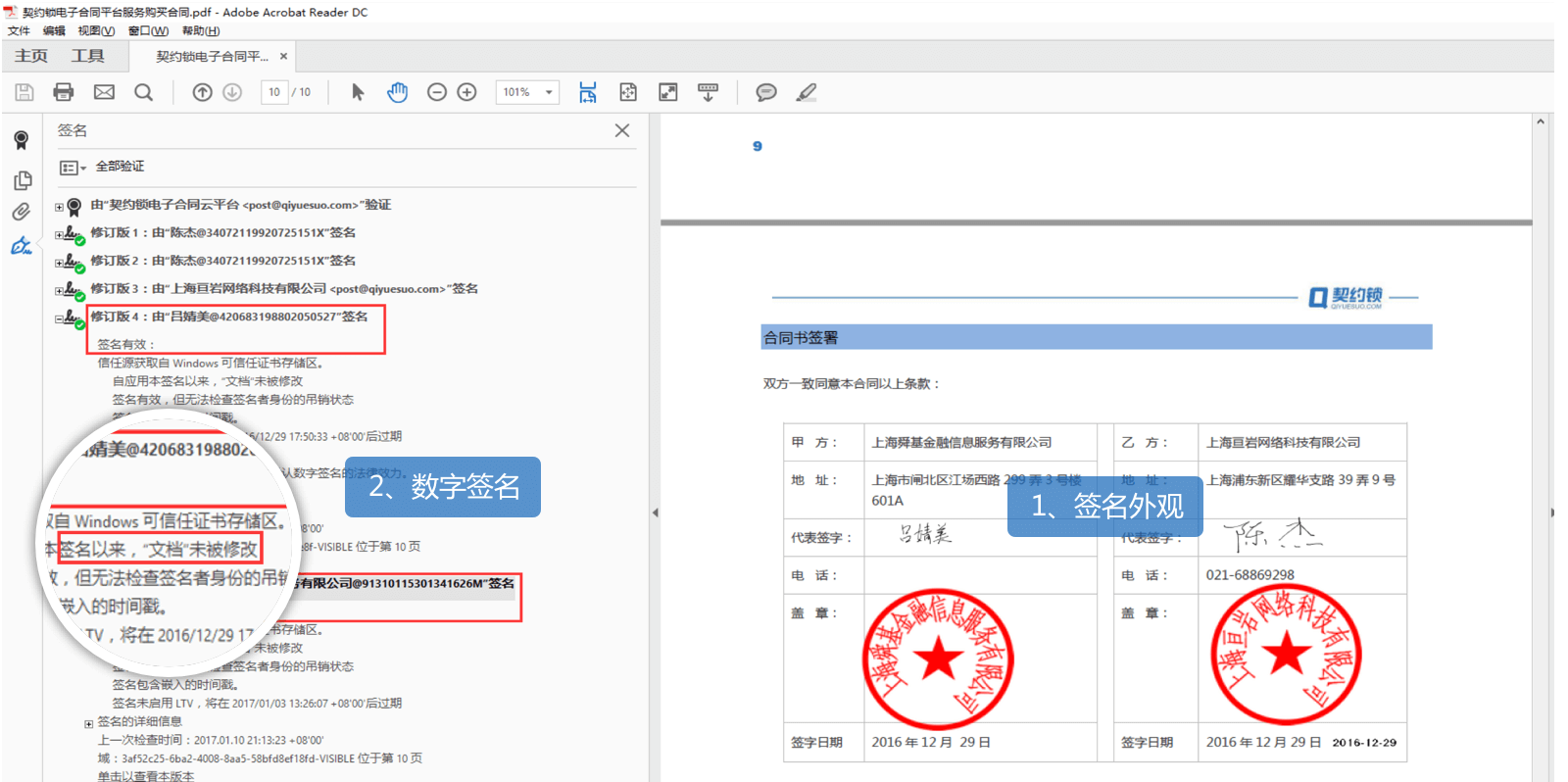This screenshot has height=782, width=1568.
Task: Switch to the 工具 tab
Action: click(x=87, y=56)
